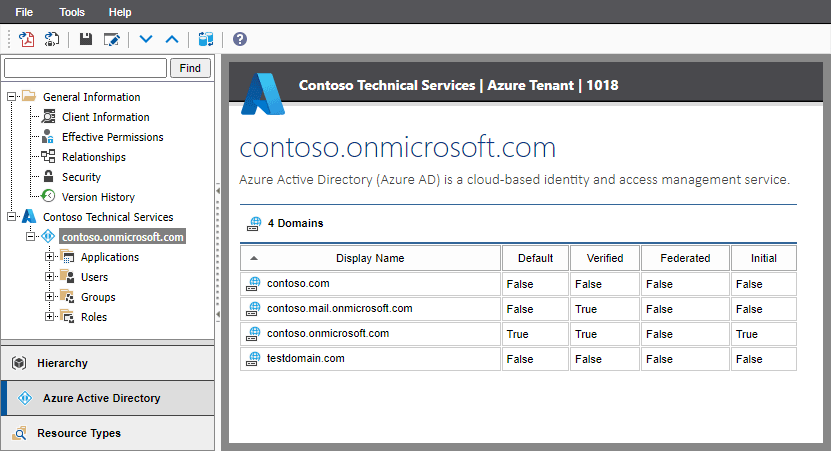The width and height of the screenshot is (831, 451).
Task: Click the contoso.com row name
Action: point(298,284)
